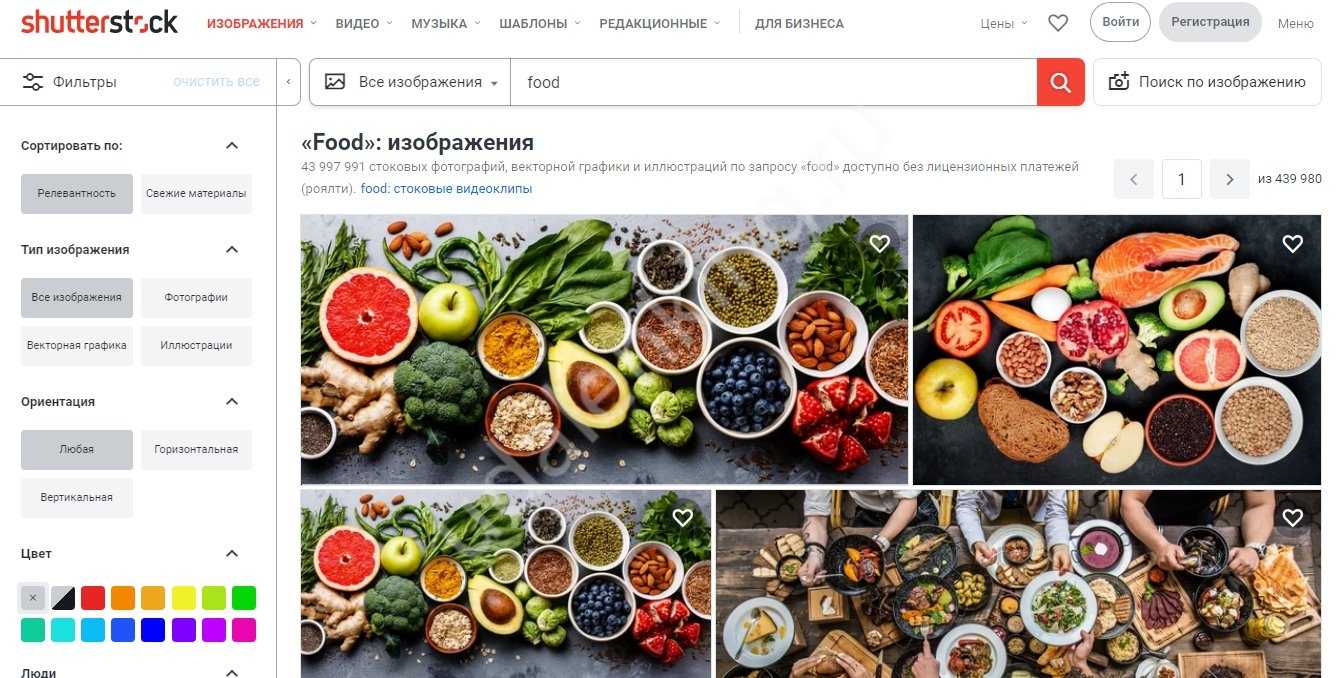
Task: Go to next results page arrow
Action: 1229,179
